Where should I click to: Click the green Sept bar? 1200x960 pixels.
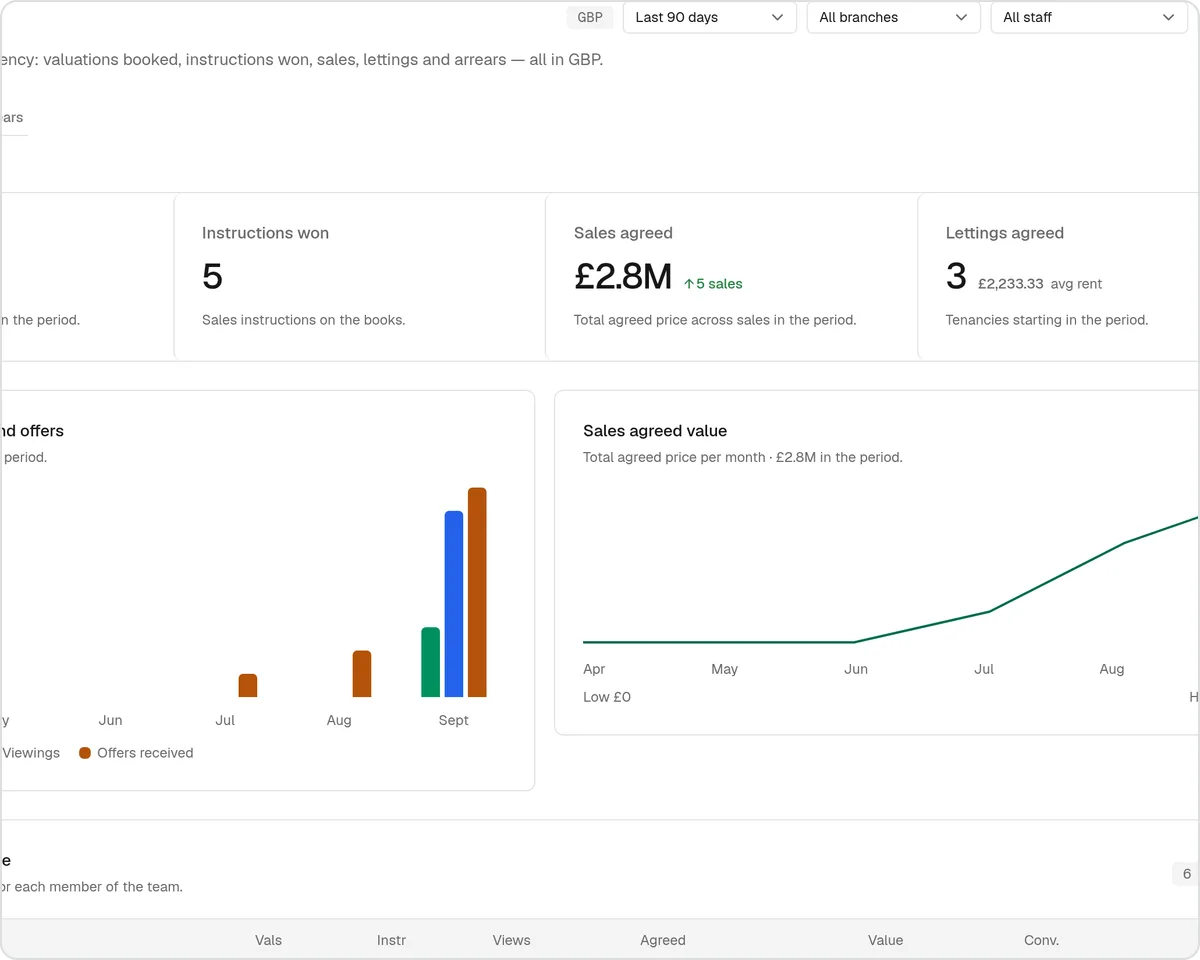(x=431, y=662)
